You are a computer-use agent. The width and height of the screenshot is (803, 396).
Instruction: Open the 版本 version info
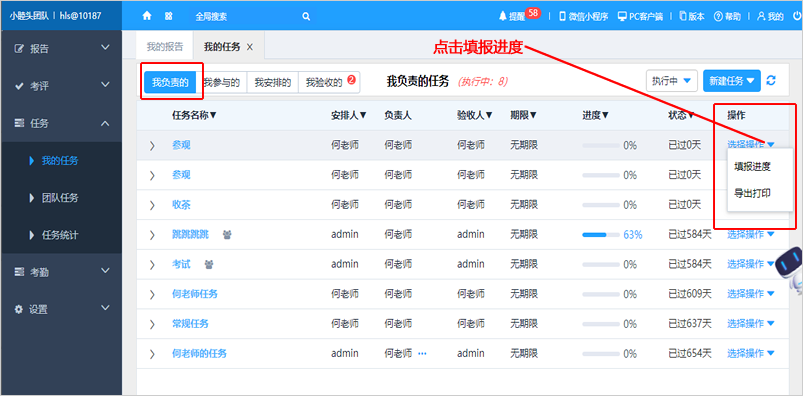click(692, 16)
